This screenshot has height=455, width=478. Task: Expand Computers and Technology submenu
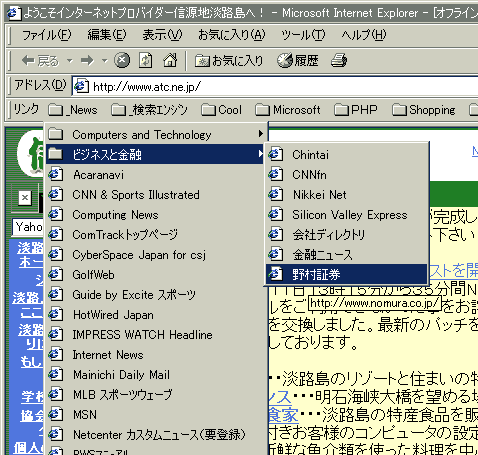[156, 135]
